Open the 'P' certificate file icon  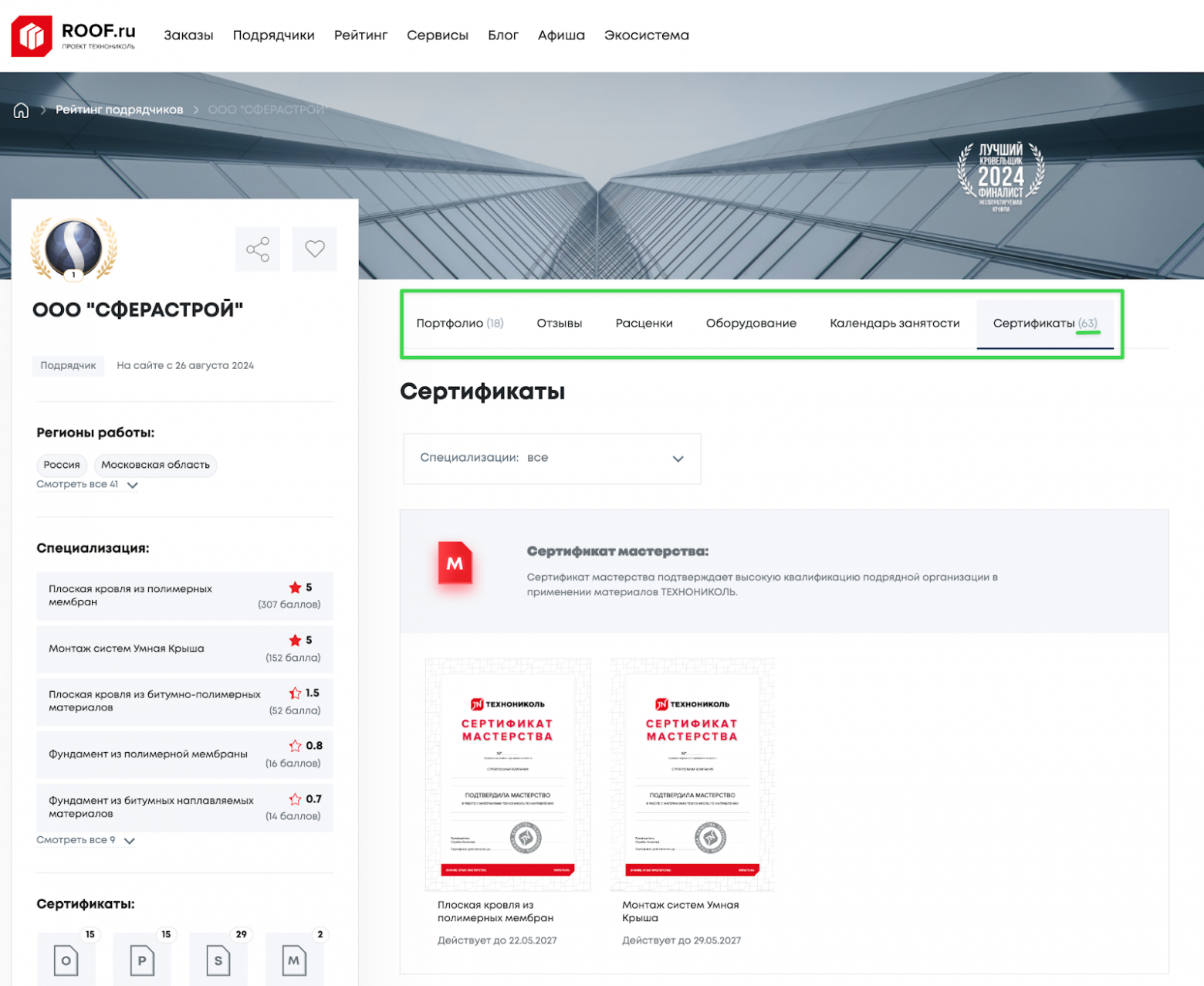(x=142, y=960)
